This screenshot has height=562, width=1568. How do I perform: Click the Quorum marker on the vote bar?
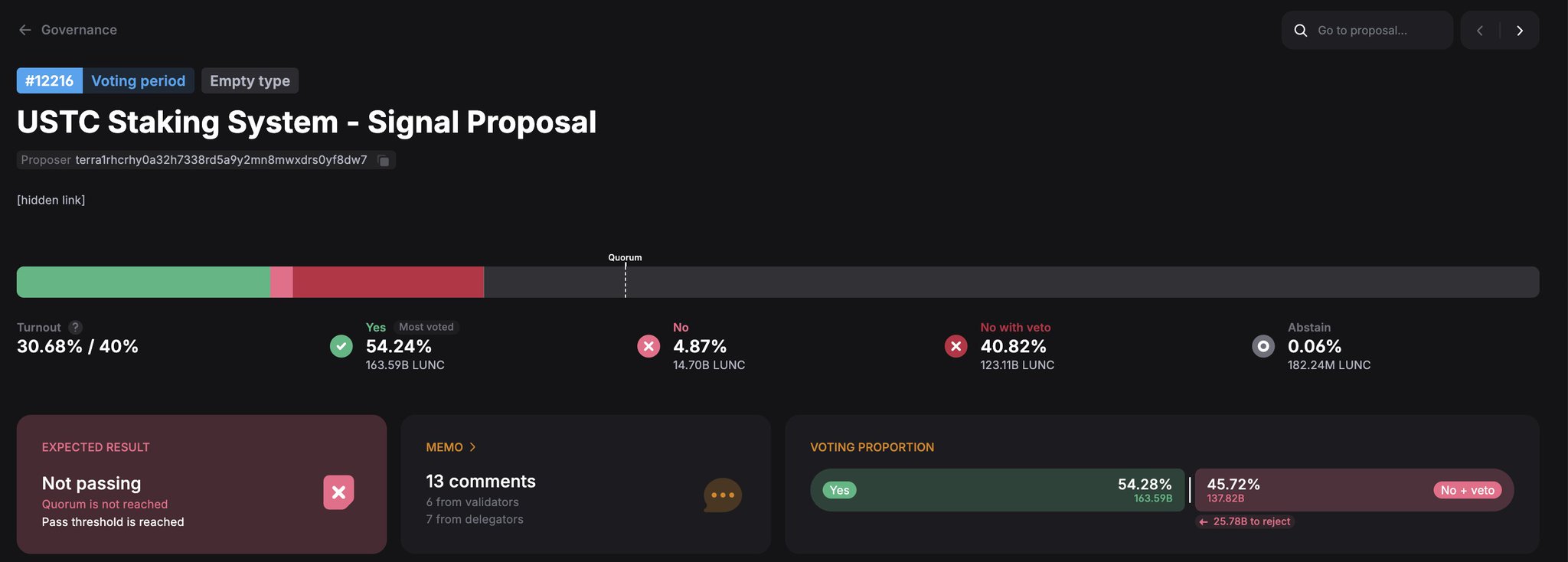626,280
